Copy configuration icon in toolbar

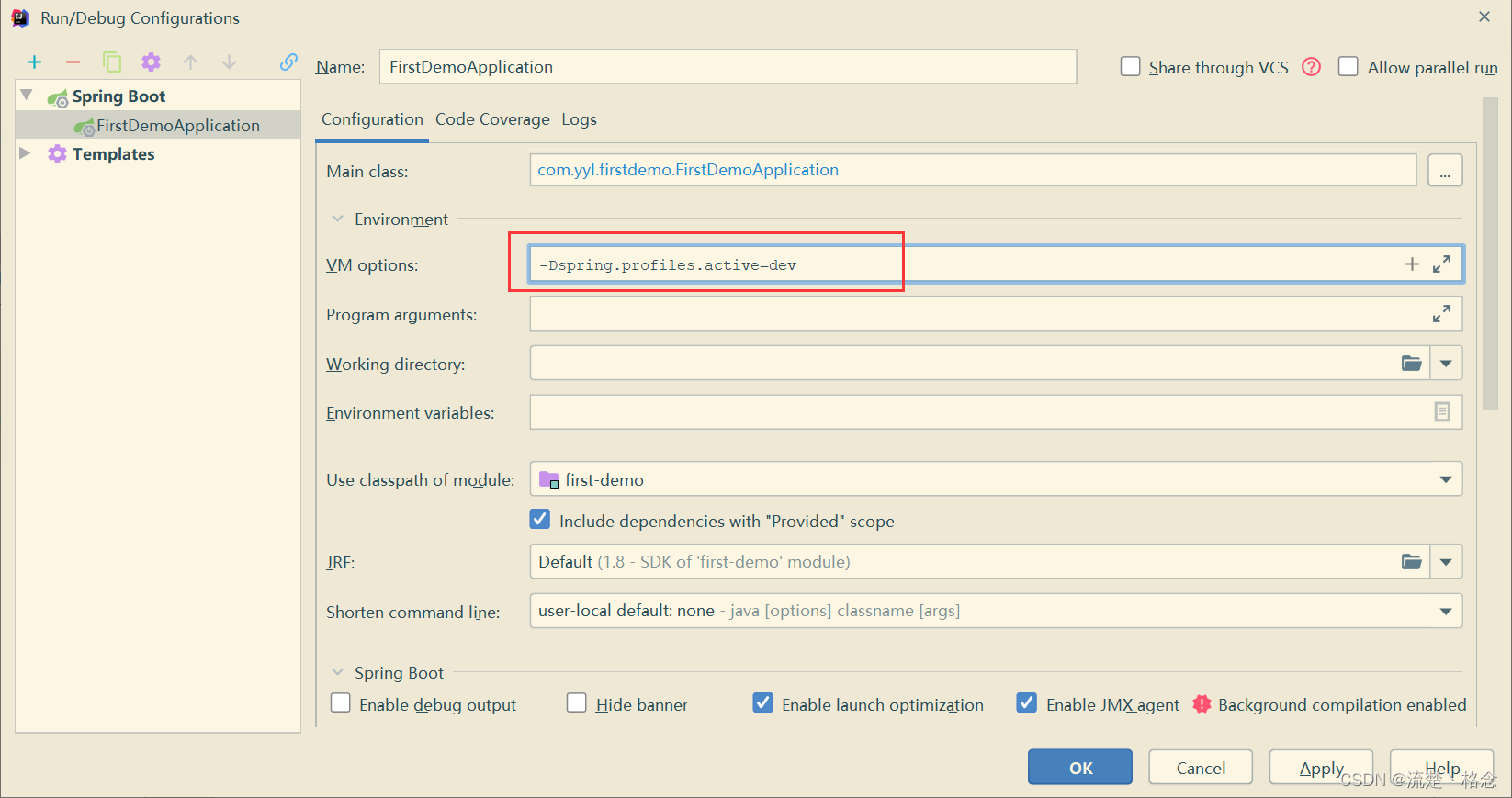tap(112, 62)
